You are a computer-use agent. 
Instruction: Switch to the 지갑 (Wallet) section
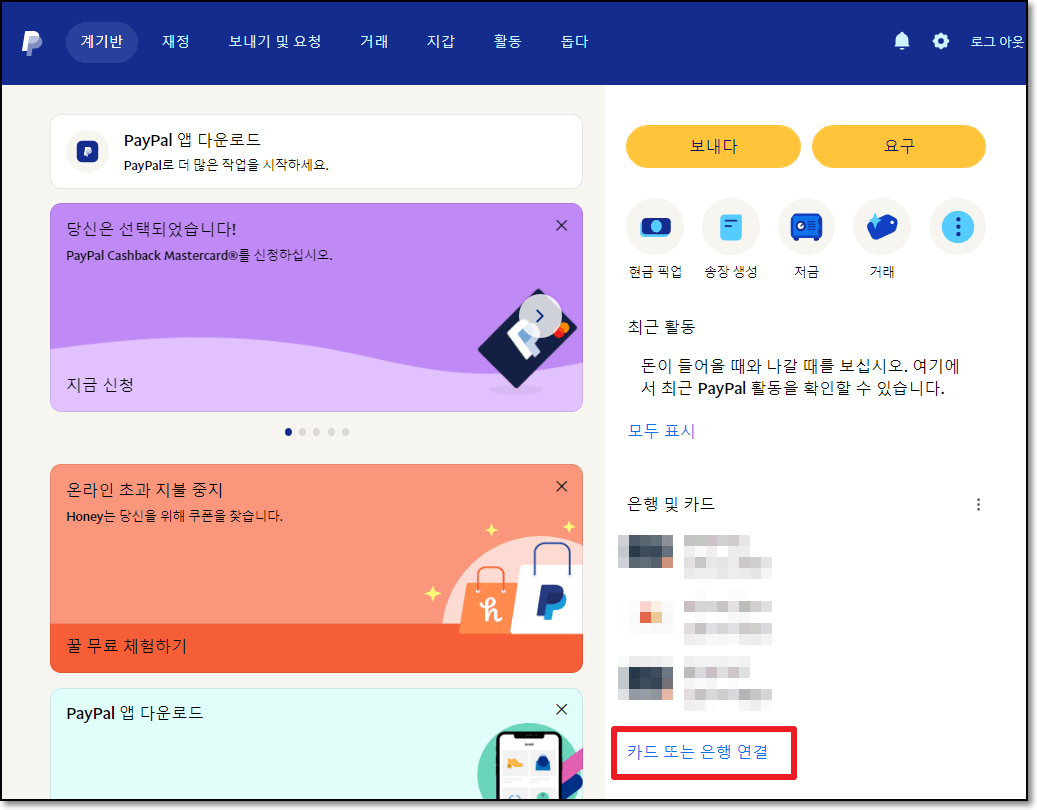pyautogui.click(x=441, y=42)
